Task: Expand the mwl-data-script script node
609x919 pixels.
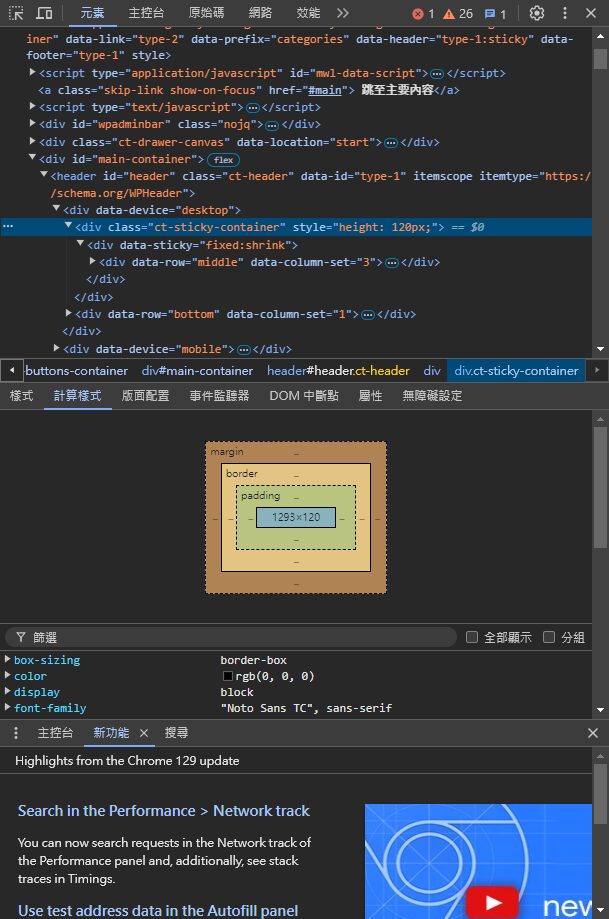Action: 33,72
